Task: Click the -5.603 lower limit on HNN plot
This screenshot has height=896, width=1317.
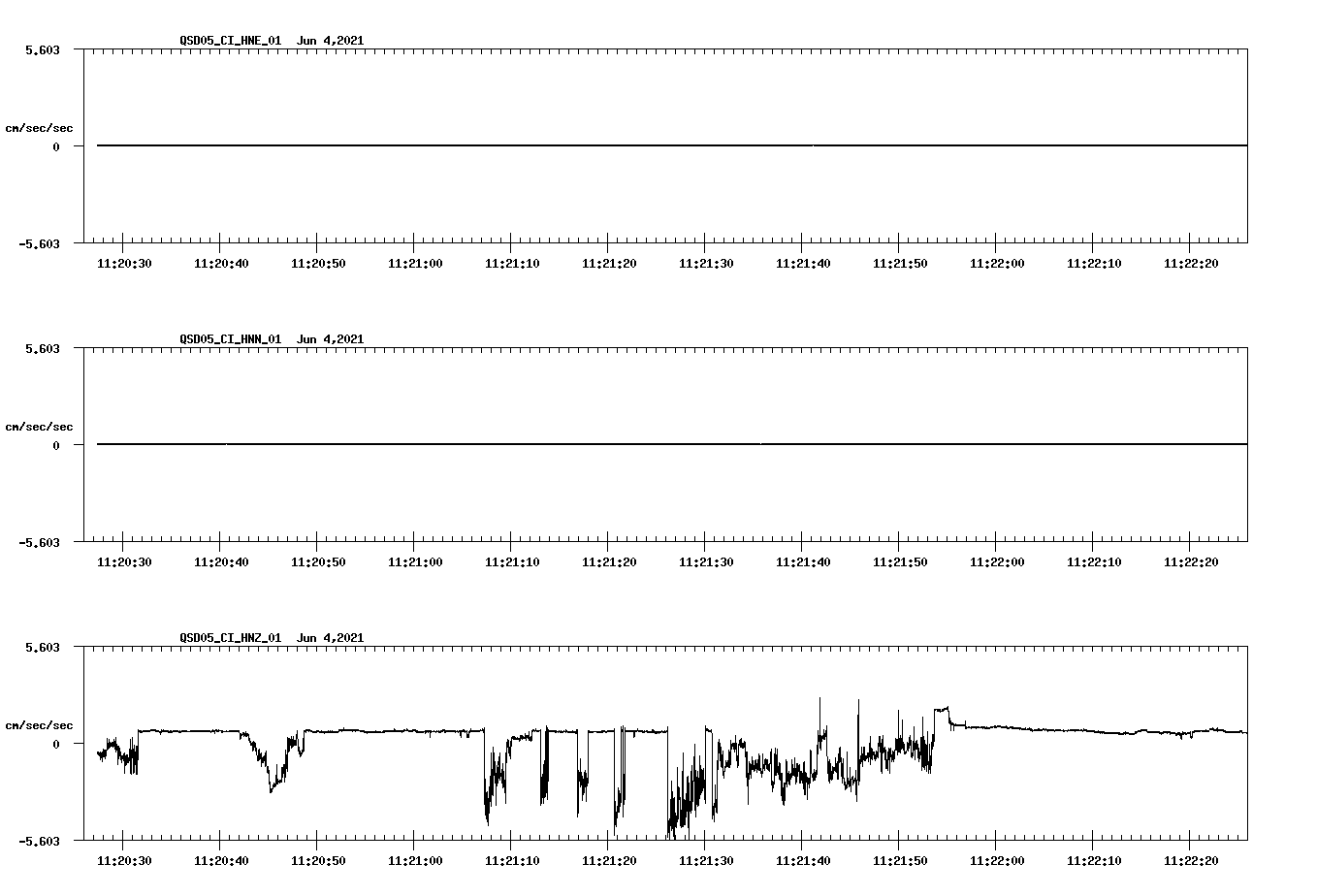Action: (40, 542)
